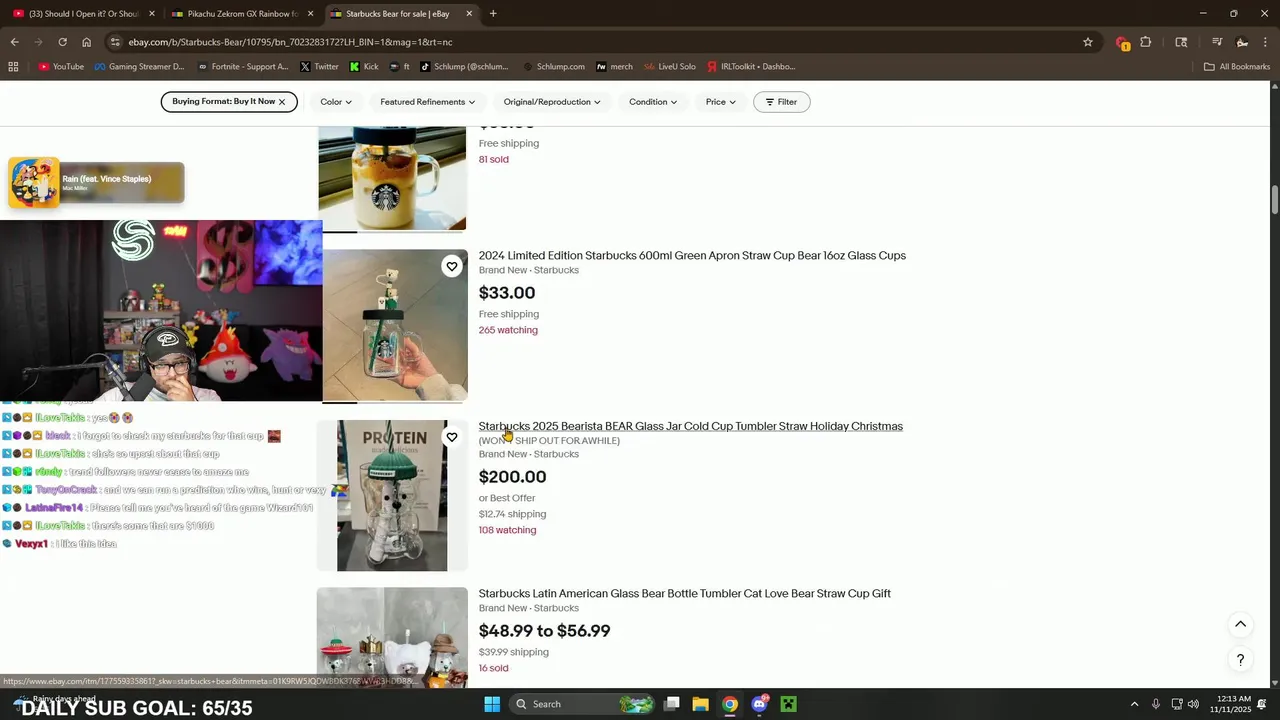1280x720 pixels.
Task: Open the browser extensions puzzle icon
Action: tap(1146, 42)
